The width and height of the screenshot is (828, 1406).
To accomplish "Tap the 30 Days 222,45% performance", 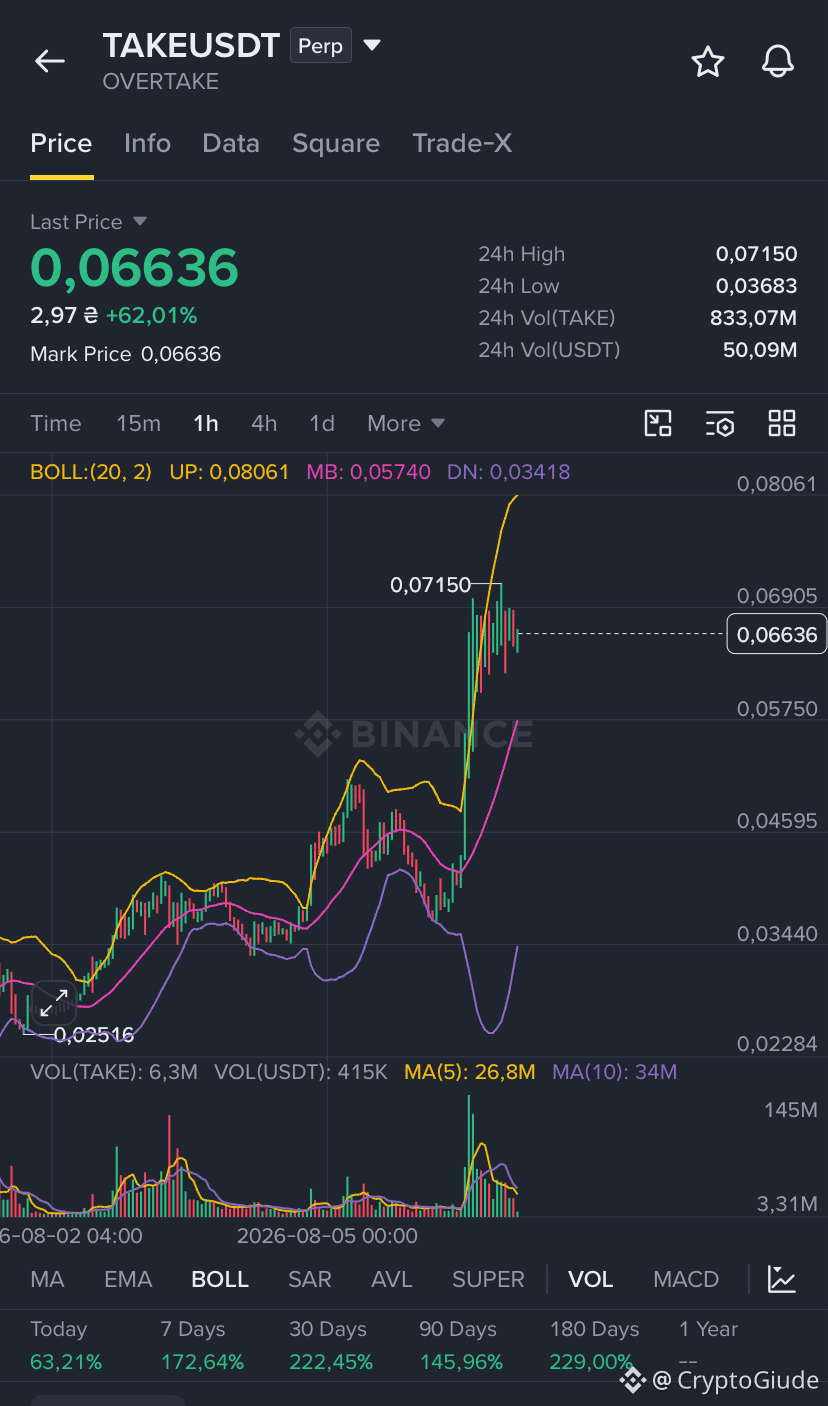I will (x=331, y=1345).
